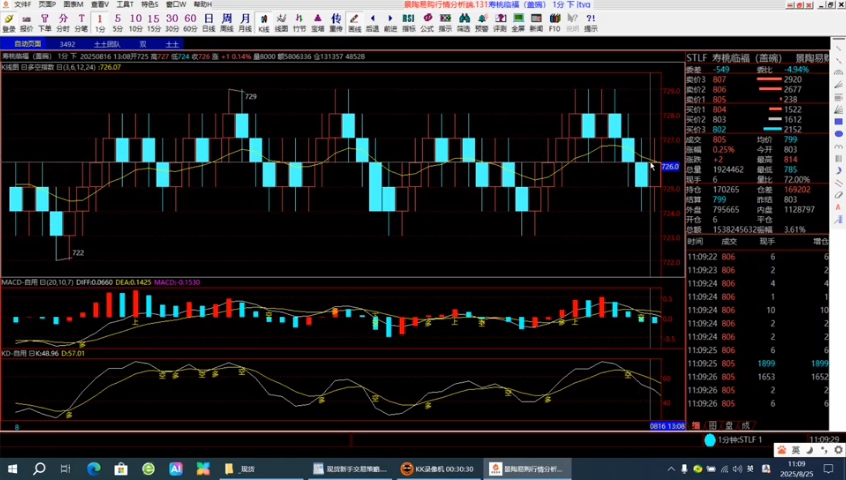
Task: Open the 分笔 tick-by-tick icon
Action: tap(81, 23)
